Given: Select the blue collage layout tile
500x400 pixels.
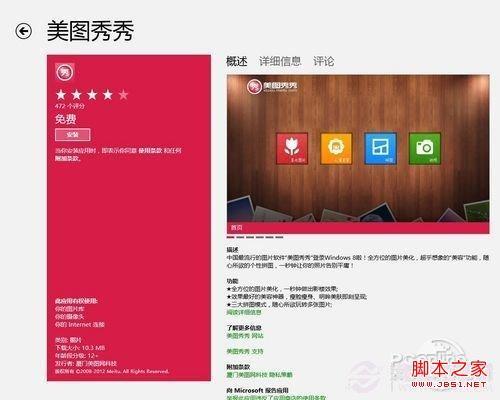Looking at the screenshot, I should 380,149.
